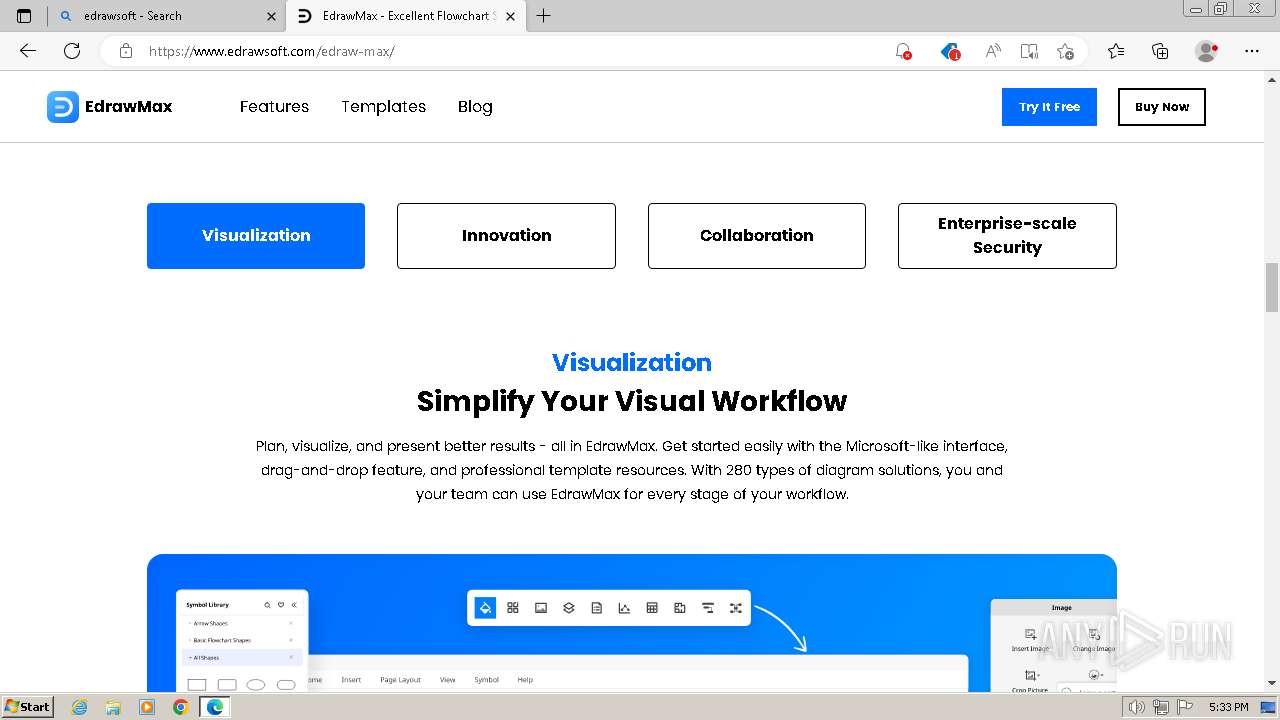The width and height of the screenshot is (1280, 720).
Task: Click the Insert menu in illustration
Action: [x=351, y=680]
